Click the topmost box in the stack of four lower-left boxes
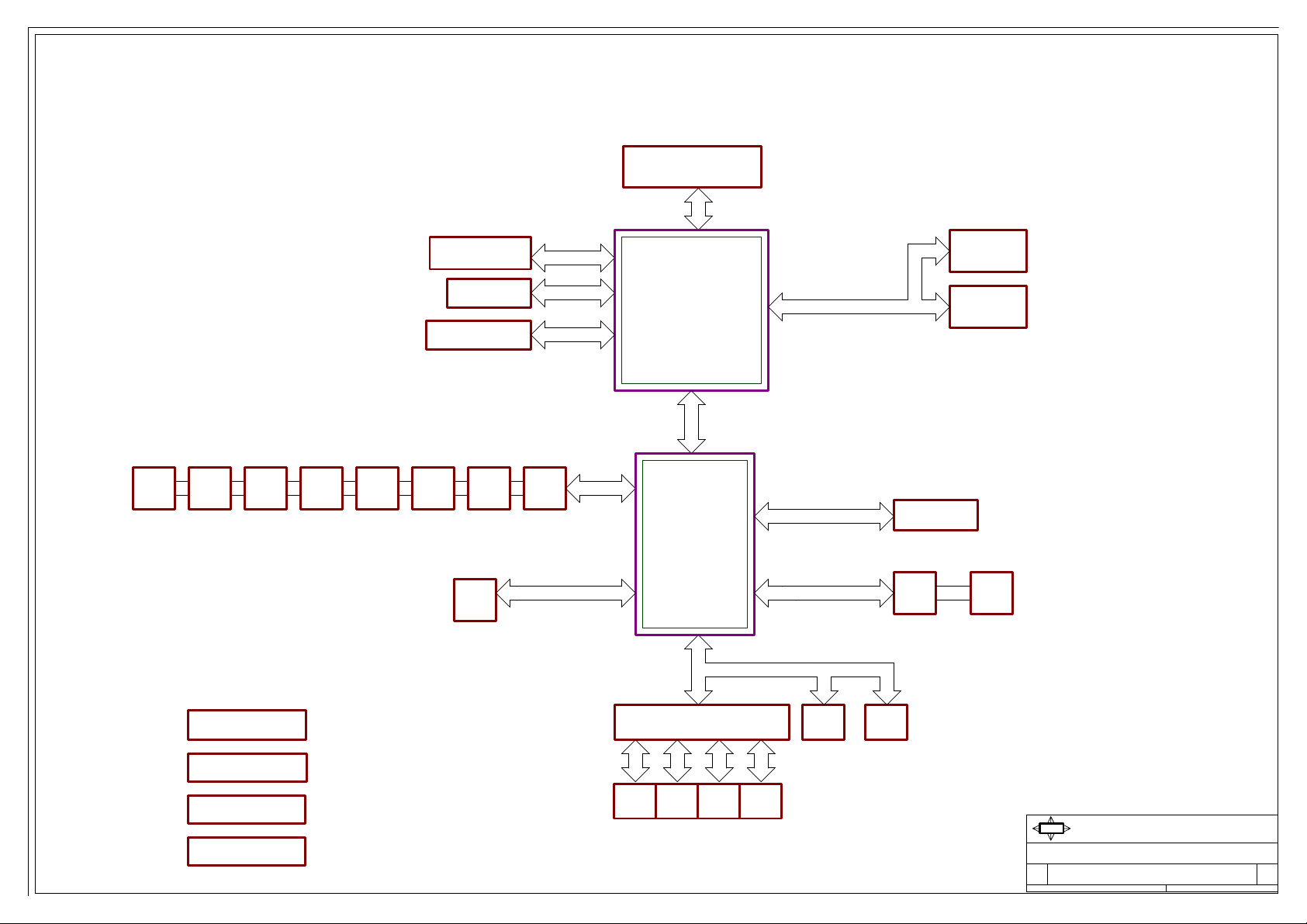The width and height of the screenshot is (1307, 924). pyautogui.click(x=247, y=725)
